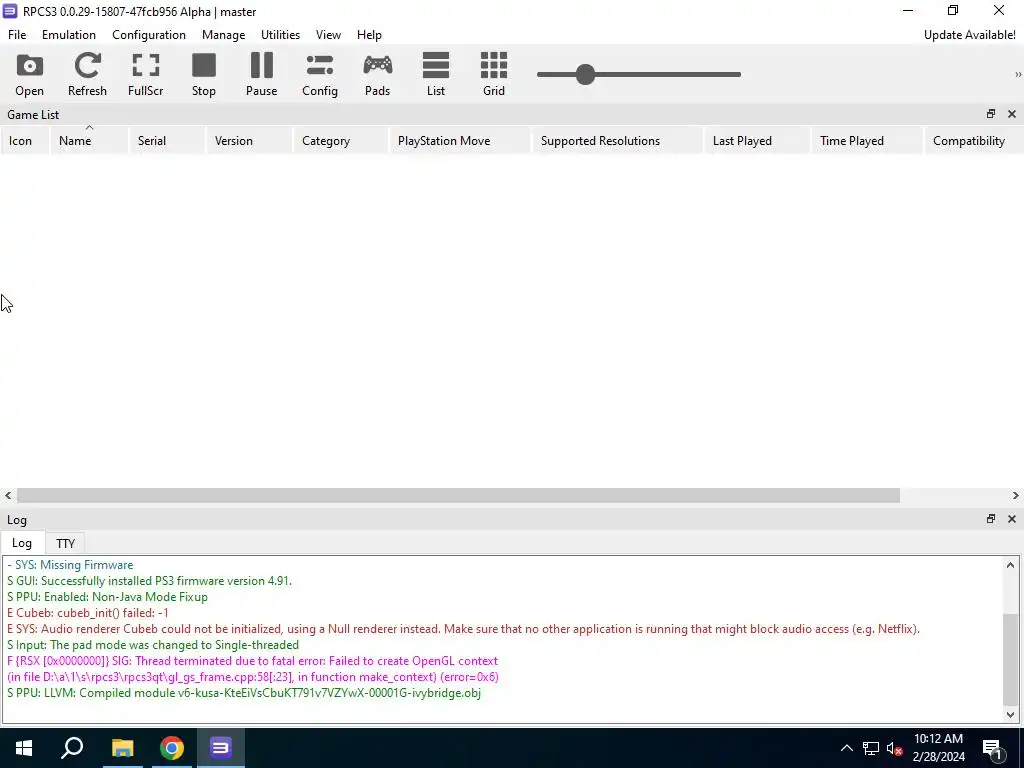Click the horizontal scrollbar right arrow

[1016, 496]
